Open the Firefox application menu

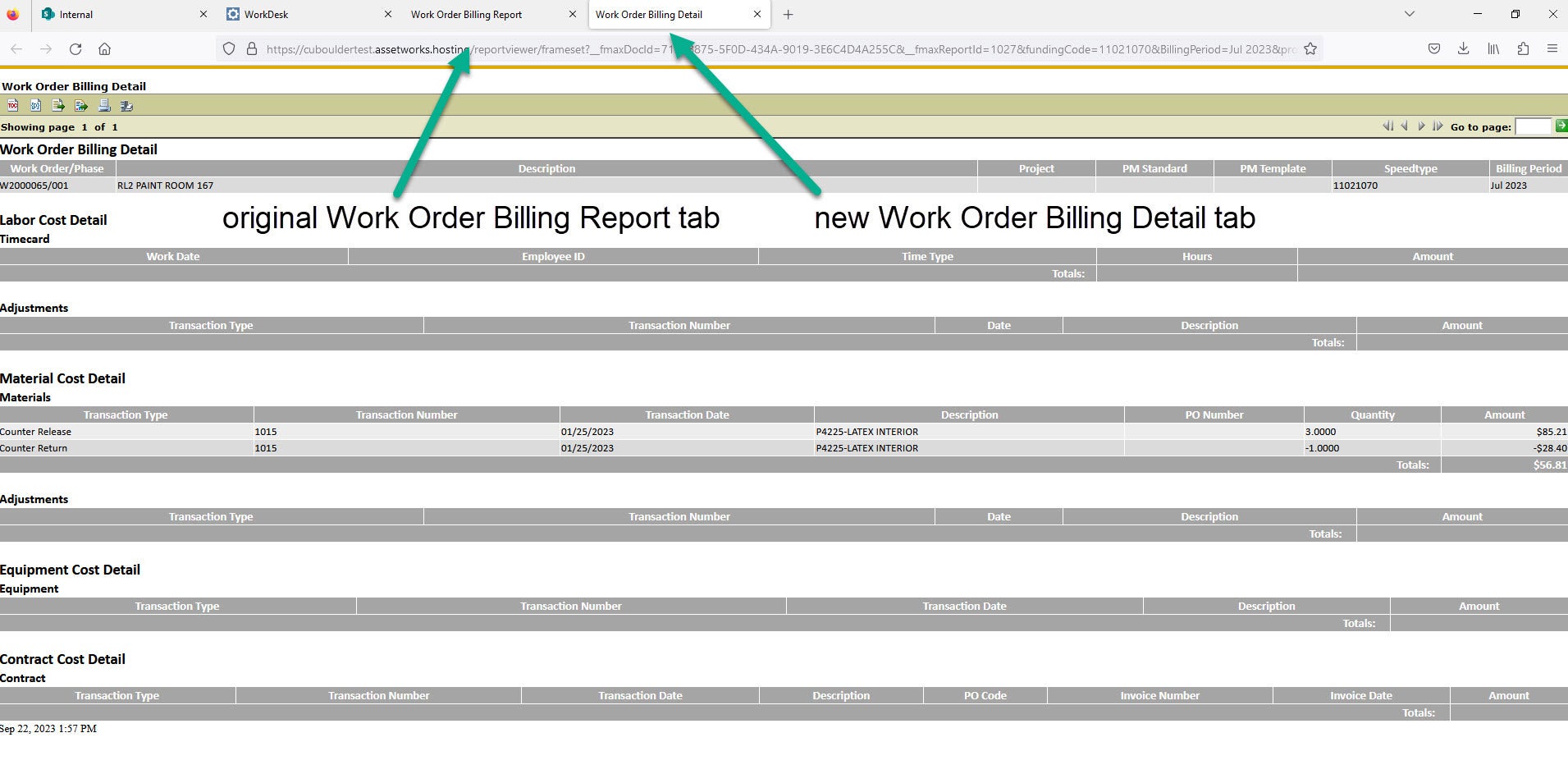[x=1553, y=48]
